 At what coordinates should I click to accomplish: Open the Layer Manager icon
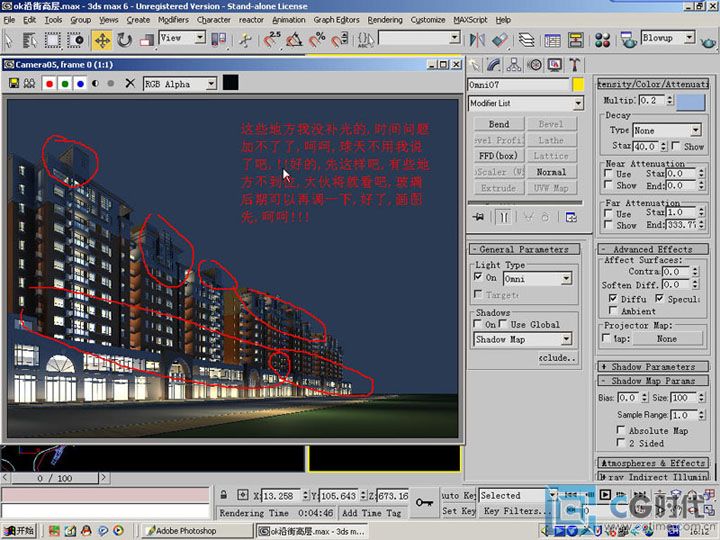pyautogui.click(x=527, y=40)
